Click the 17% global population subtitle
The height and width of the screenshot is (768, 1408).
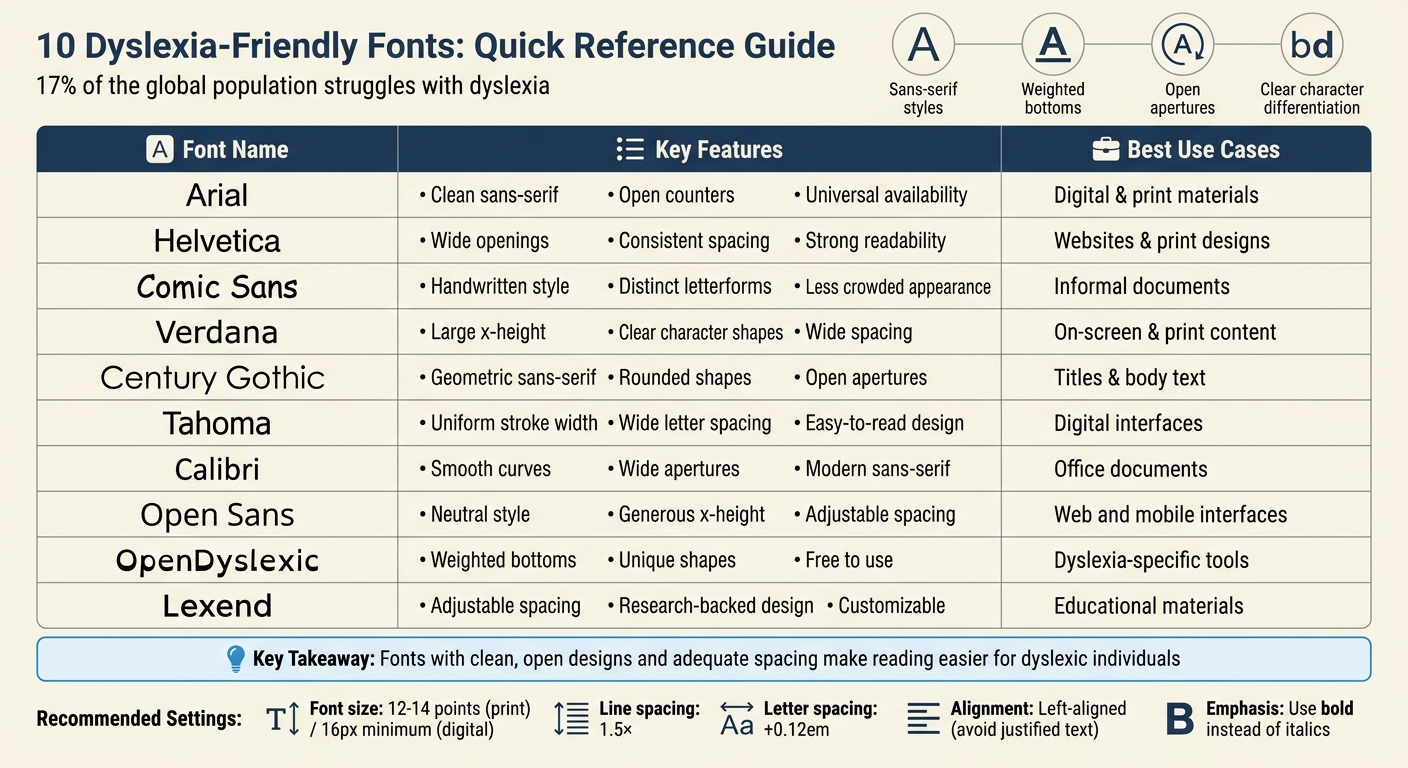293,85
